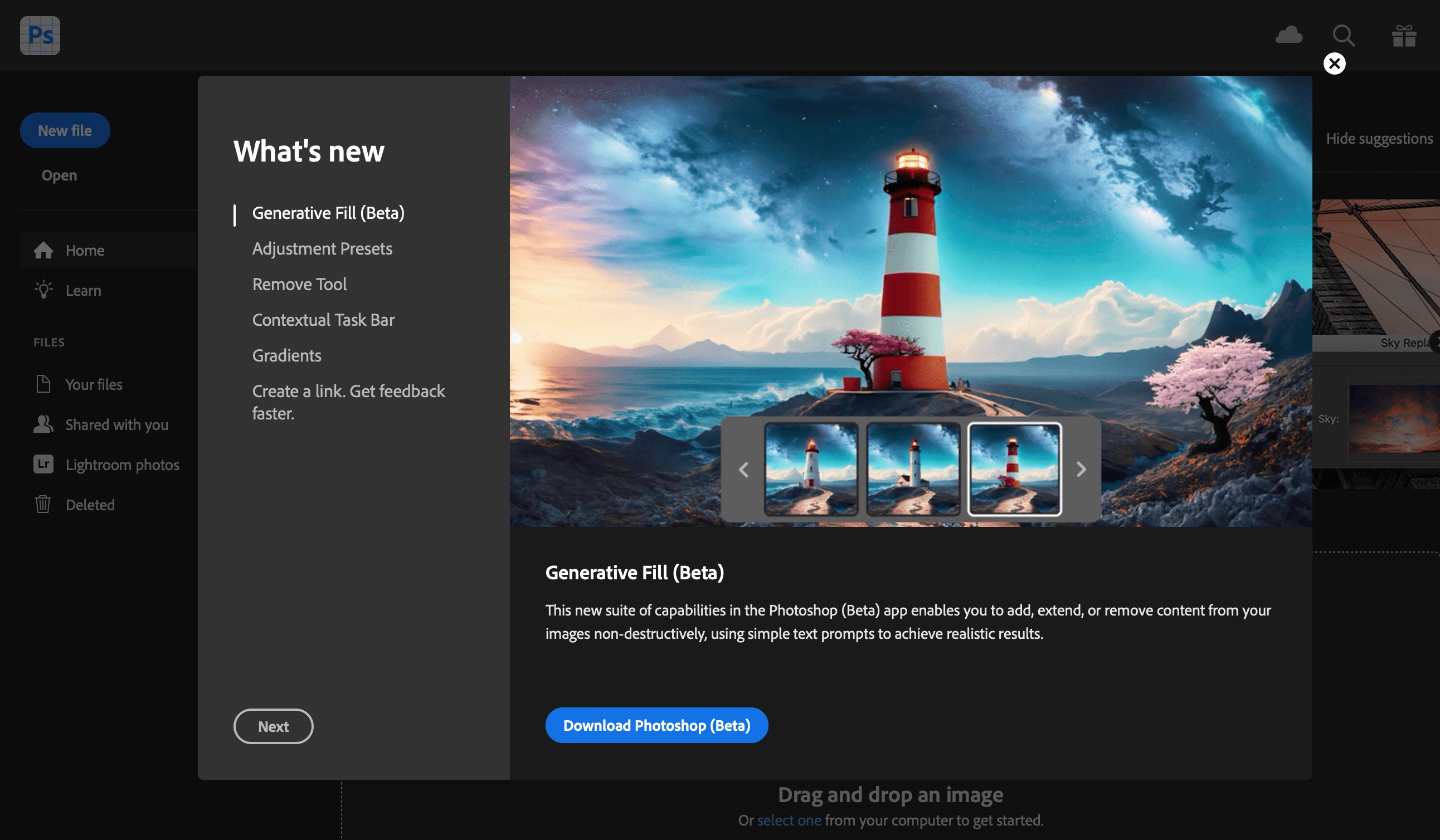Click the Open button in sidebar
The height and width of the screenshot is (840, 1440).
59,175
